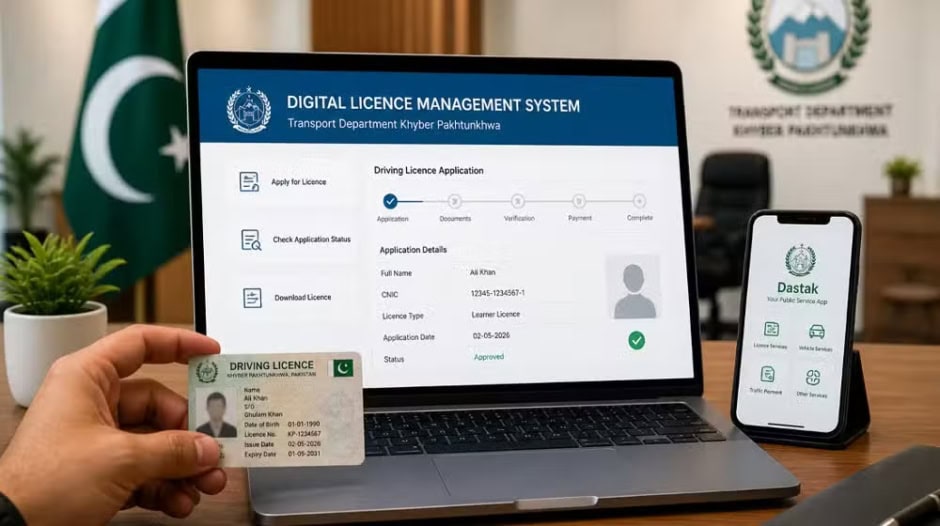Select the Documents step circle

click(x=454, y=201)
